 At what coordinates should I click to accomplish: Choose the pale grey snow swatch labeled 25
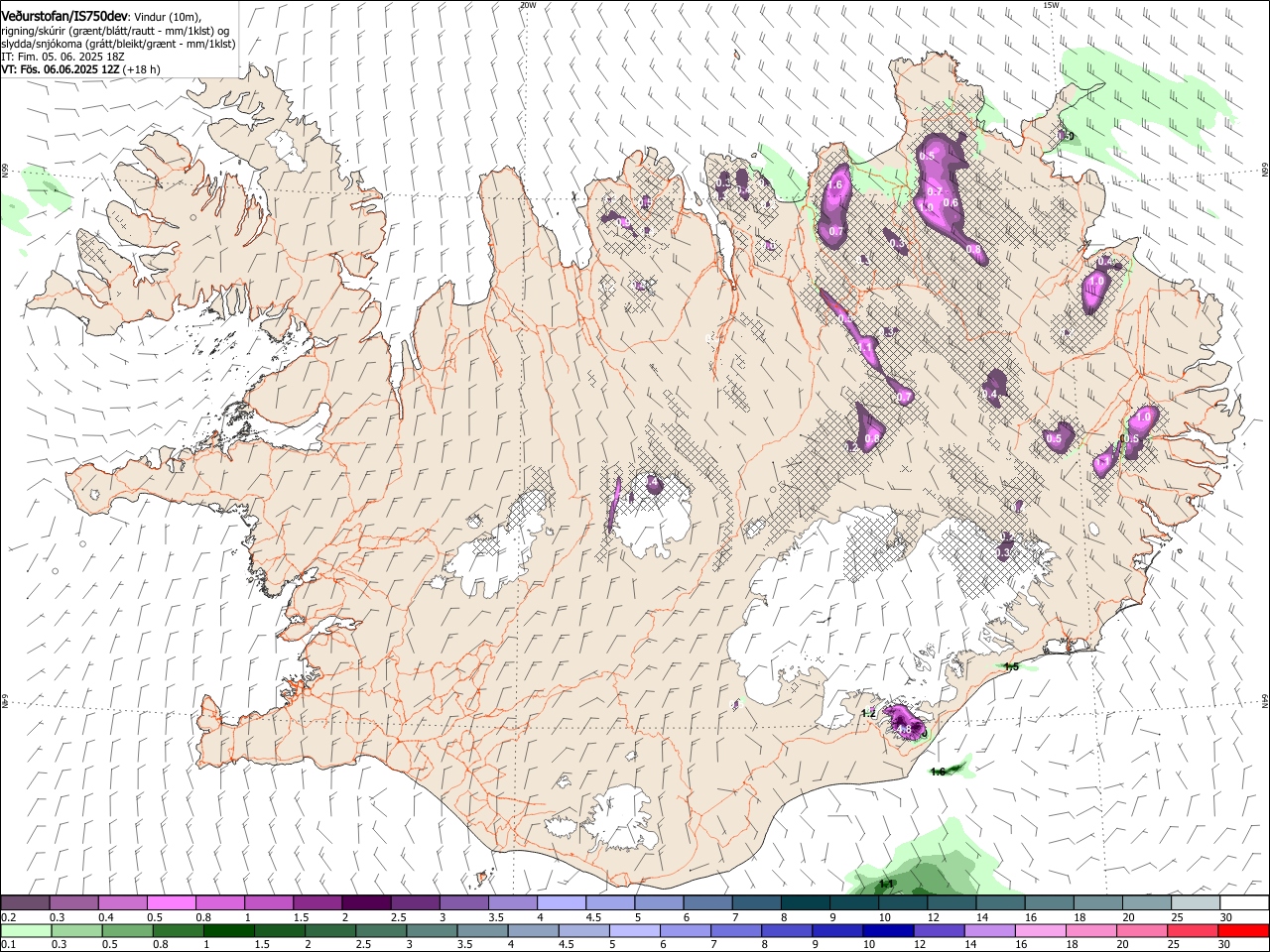point(1196,903)
